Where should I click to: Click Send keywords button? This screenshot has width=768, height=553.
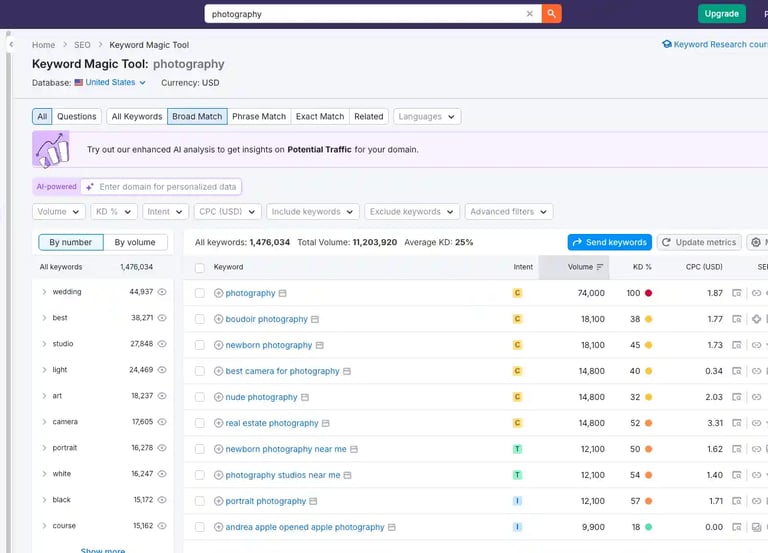click(x=609, y=242)
